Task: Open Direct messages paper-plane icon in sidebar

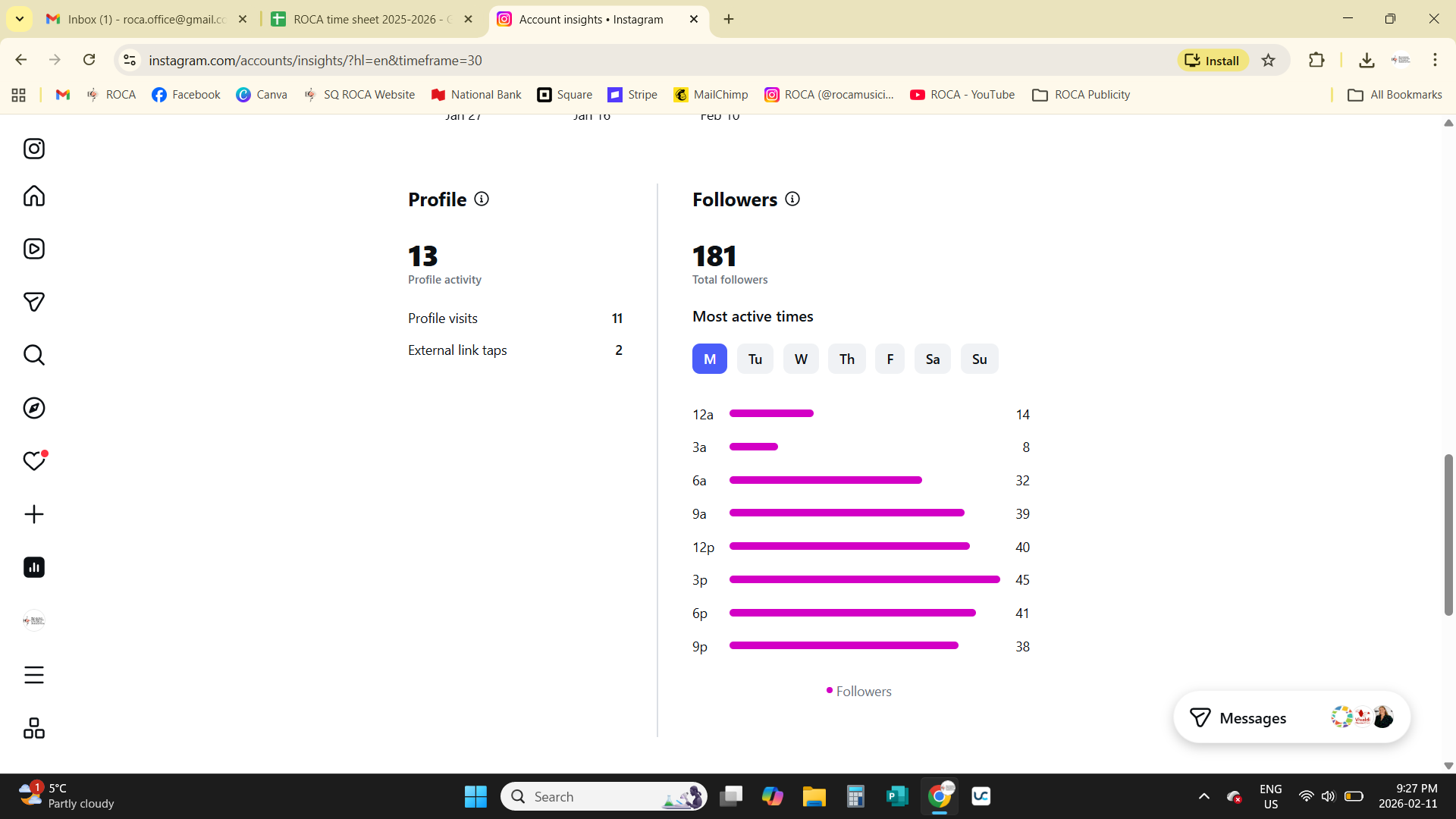Action: (34, 302)
